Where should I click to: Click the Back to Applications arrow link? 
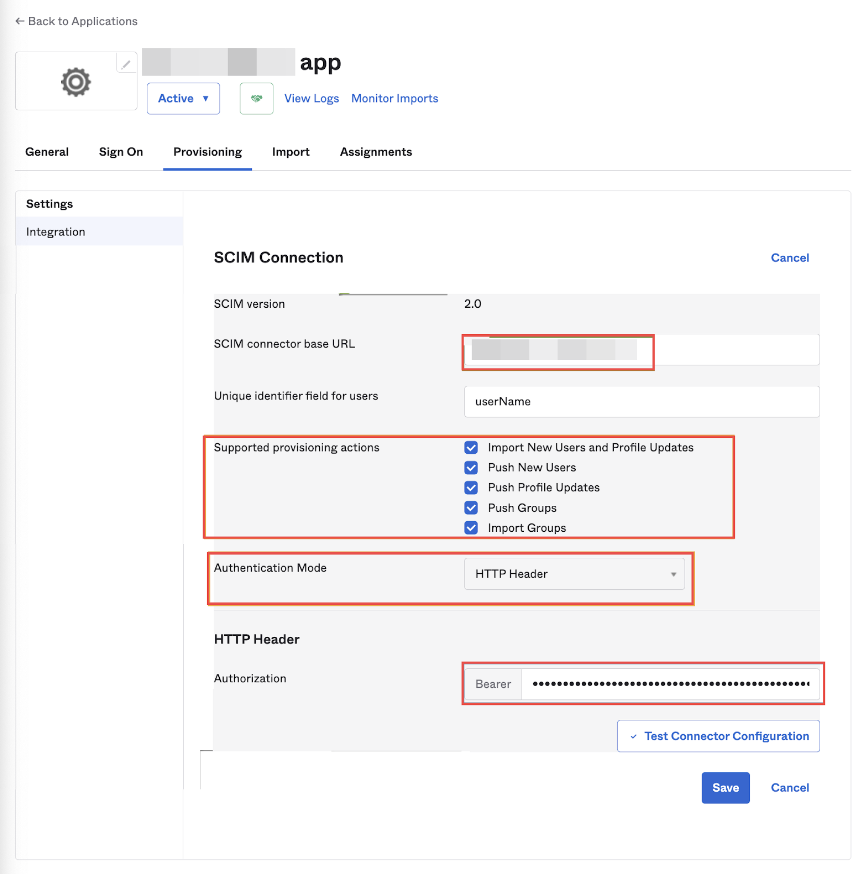pos(76,21)
